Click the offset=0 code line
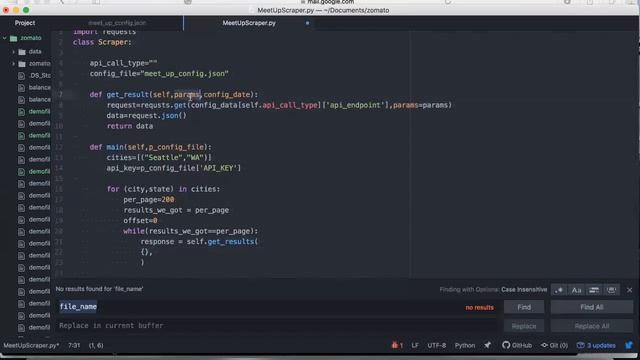640x360 pixels. [140, 220]
